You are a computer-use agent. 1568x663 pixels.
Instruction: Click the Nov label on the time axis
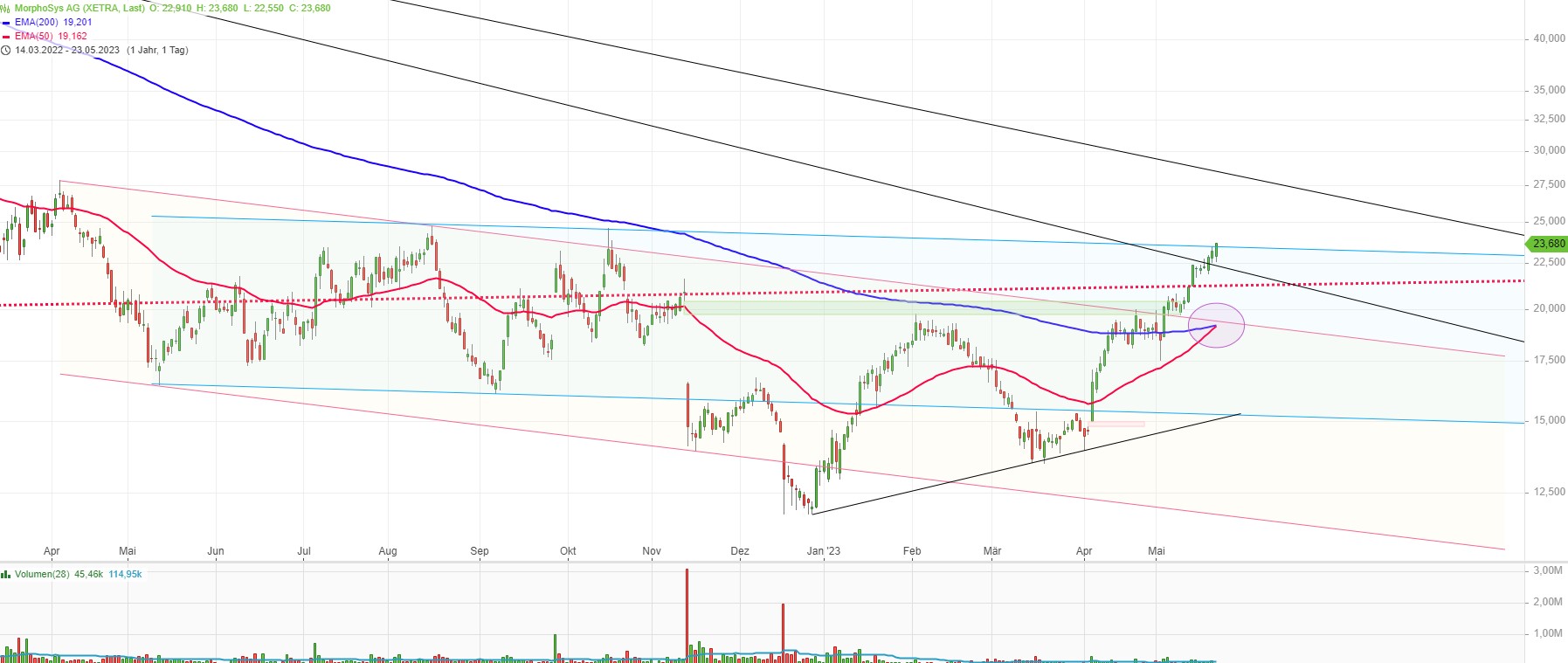652,551
